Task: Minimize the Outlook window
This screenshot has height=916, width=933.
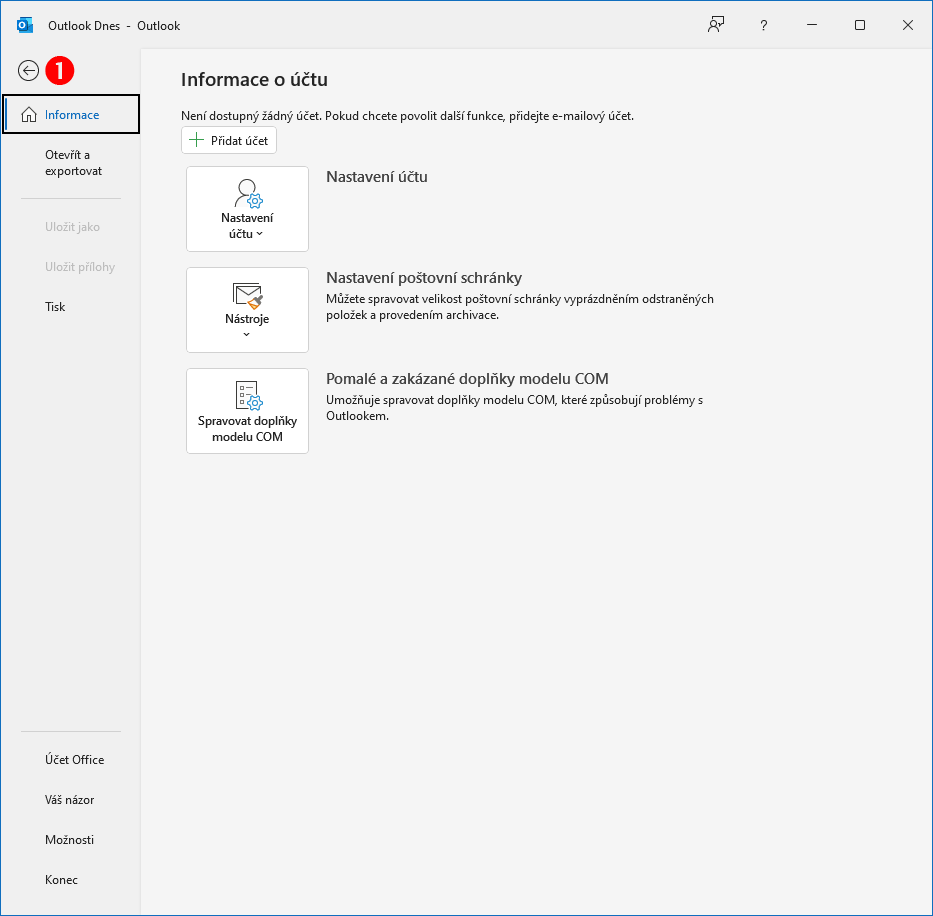Action: click(x=812, y=25)
